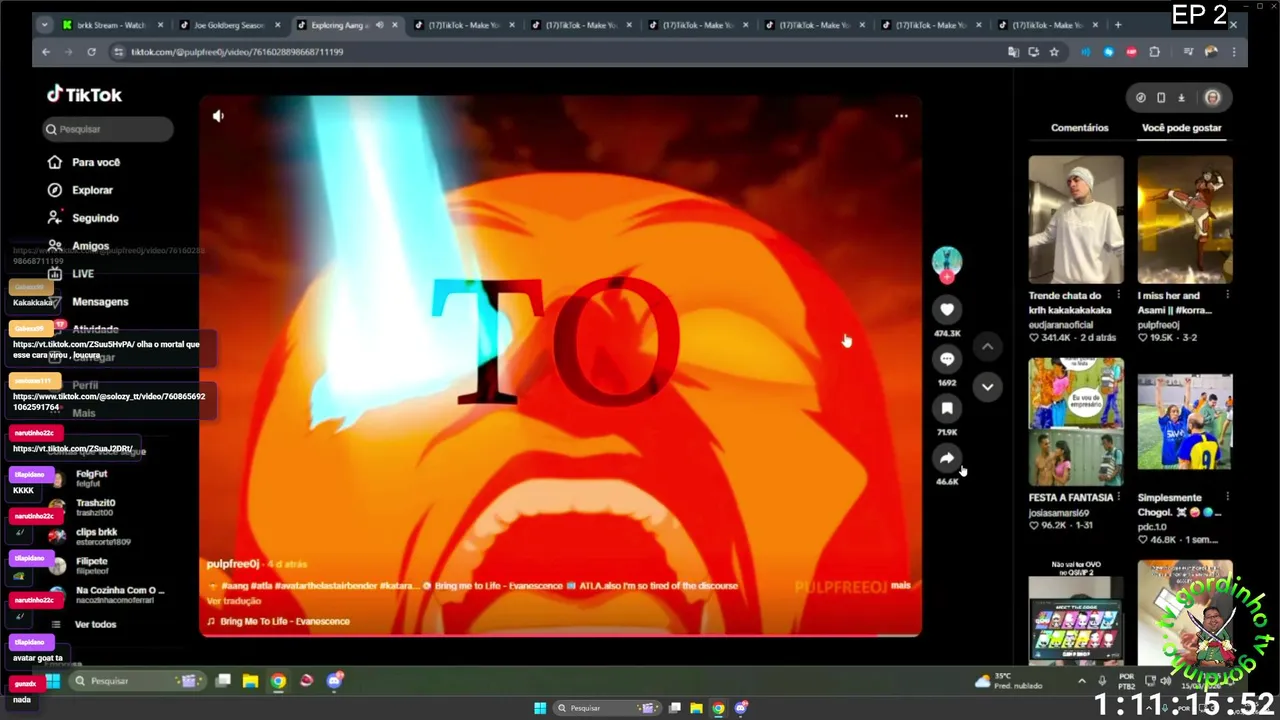Image resolution: width=1280 pixels, height=720 pixels.
Task: Open the FESTA A FANTASIA video thumbnail
Action: (x=1076, y=422)
